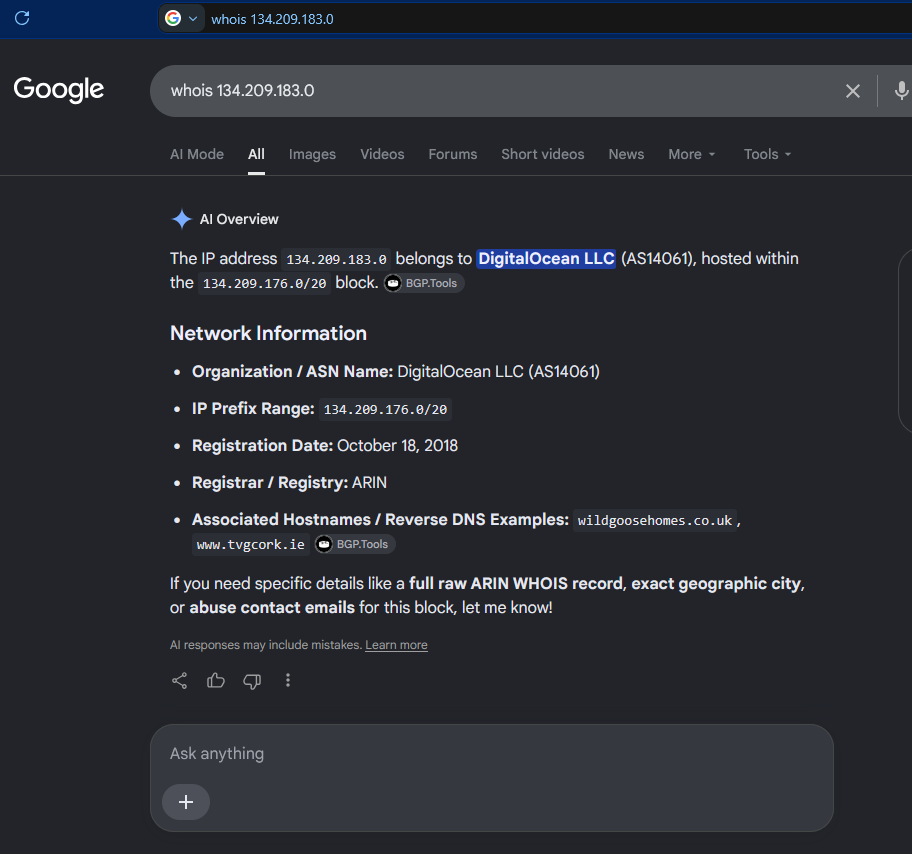Expand the Tools dropdown
The height and width of the screenshot is (854, 912).
click(767, 154)
